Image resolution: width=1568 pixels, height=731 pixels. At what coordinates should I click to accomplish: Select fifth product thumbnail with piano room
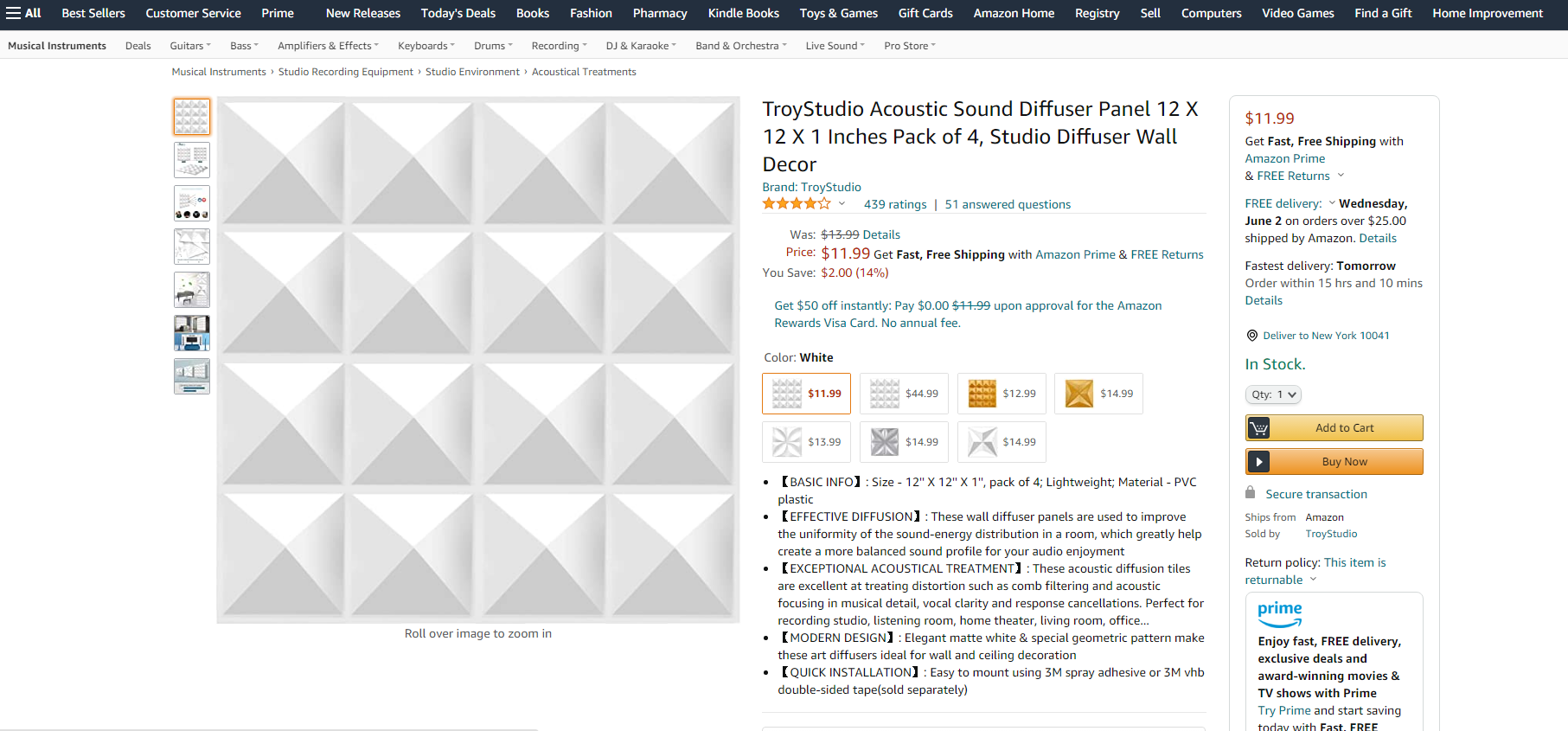pyautogui.click(x=192, y=290)
